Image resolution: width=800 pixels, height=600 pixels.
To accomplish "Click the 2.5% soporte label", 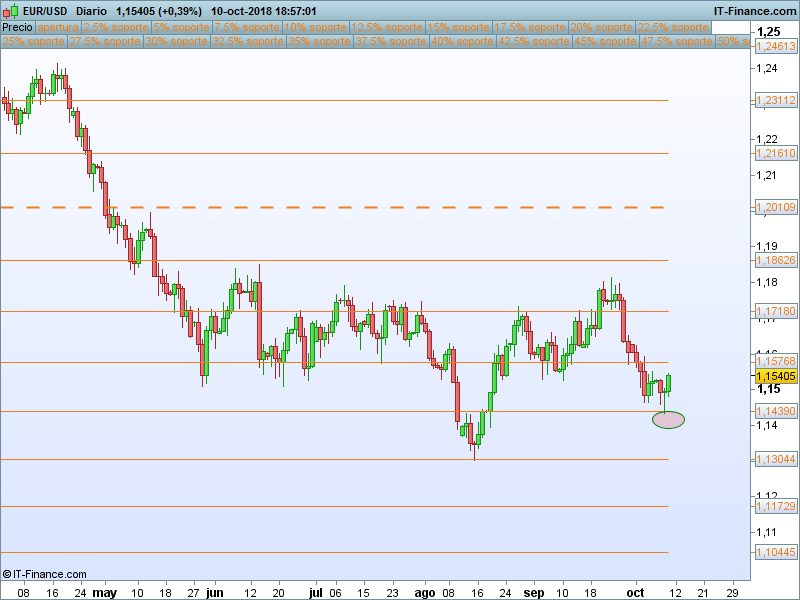I will click(112, 28).
